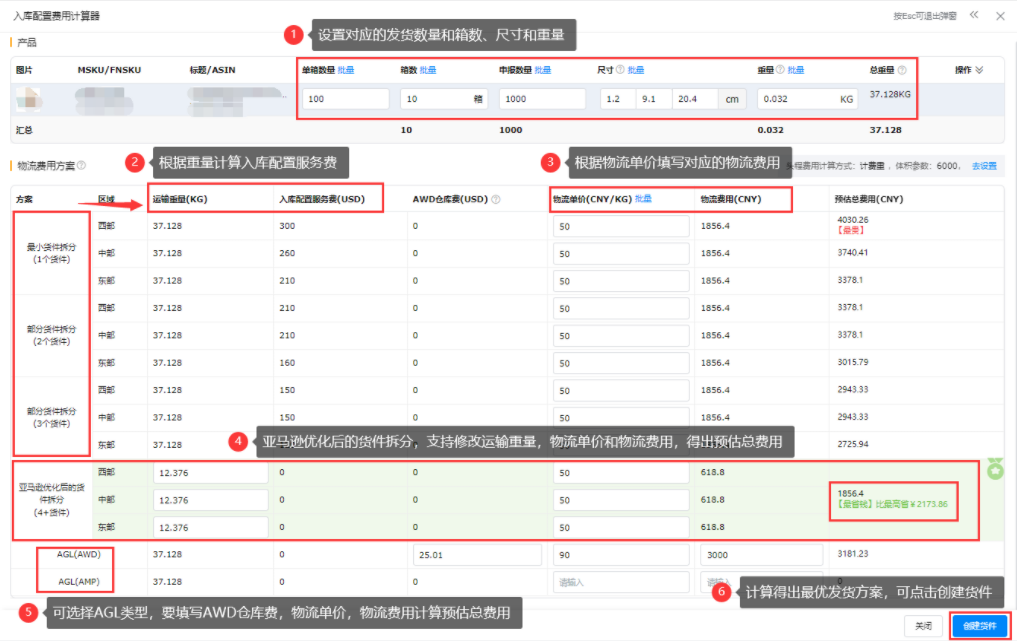Image resolution: width=1017 pixels, height=641 pixels.
Task: Focus the AGL(AMP) 物流单价 请输入 field
Action: click(621, 582)
